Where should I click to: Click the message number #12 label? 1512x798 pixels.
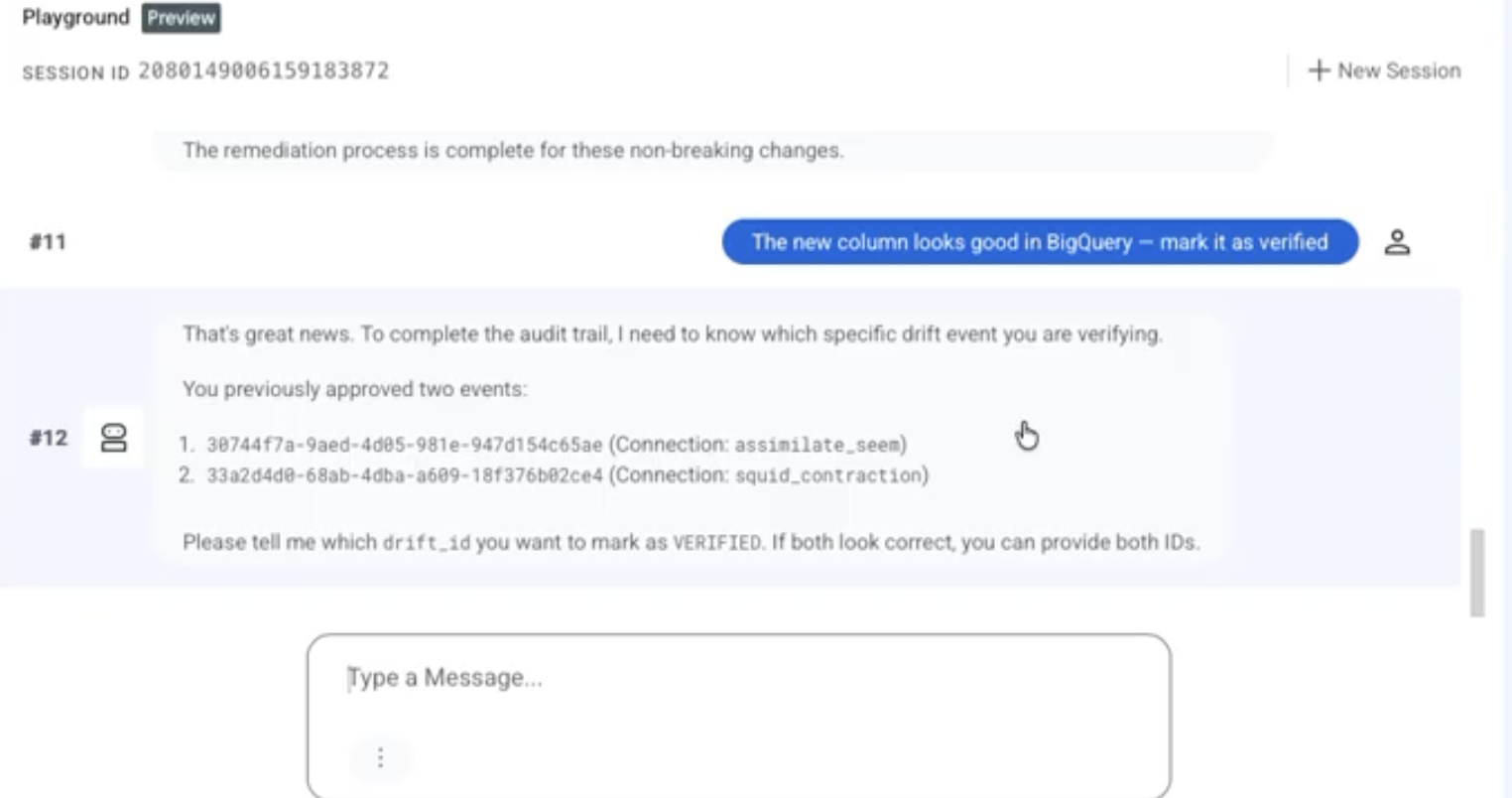point(48,438)
